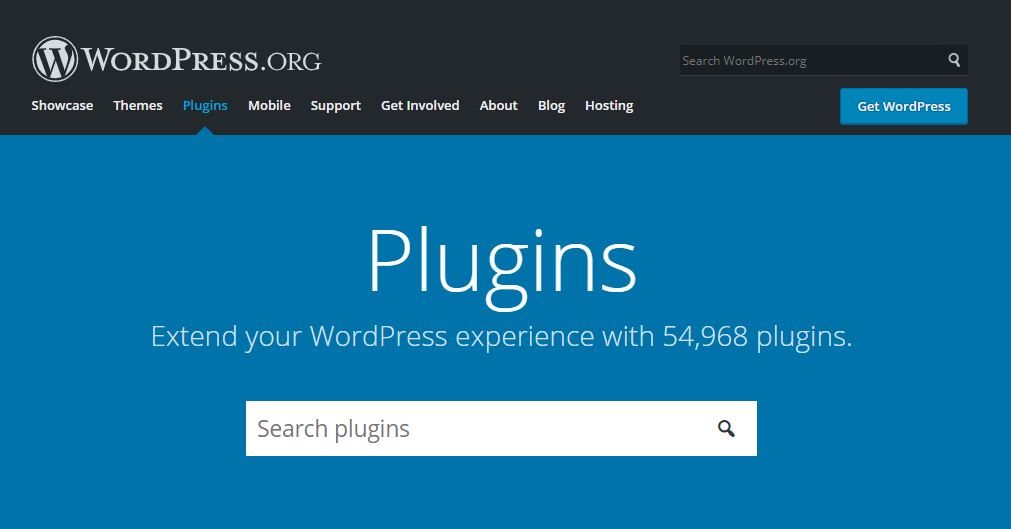
Task: Click the plugin search magnifier icon
Action: (726, 428)
